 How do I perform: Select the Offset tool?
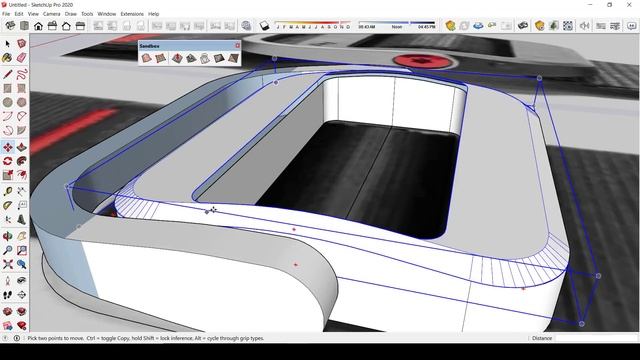(22, 175)
